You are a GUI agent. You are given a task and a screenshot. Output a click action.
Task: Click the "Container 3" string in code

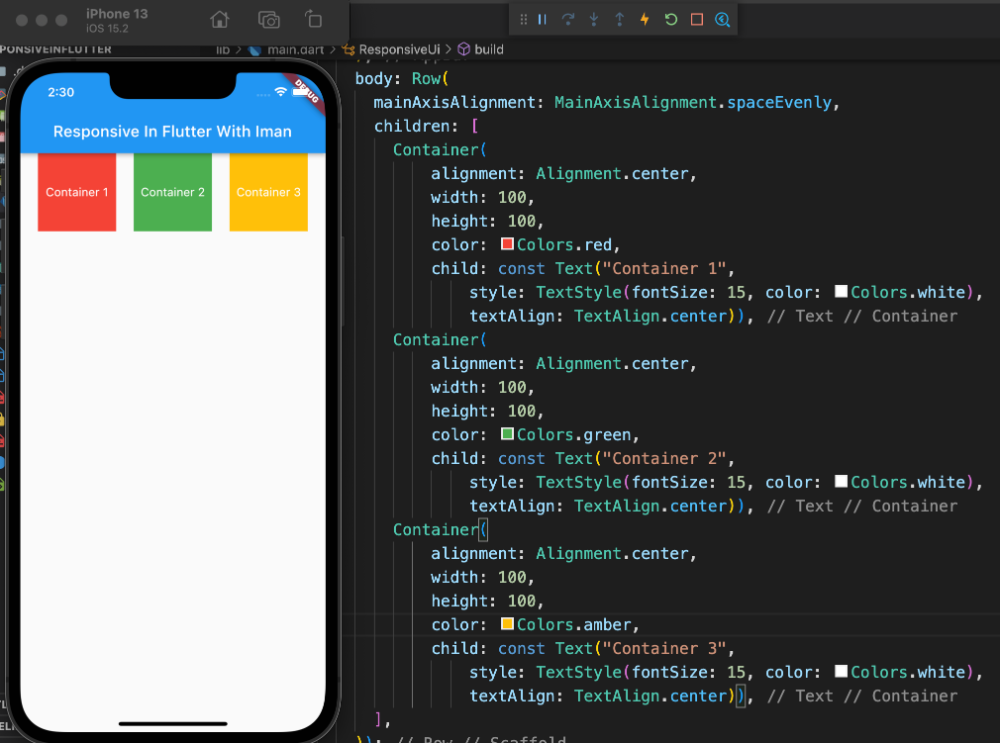tap(664, 649)
